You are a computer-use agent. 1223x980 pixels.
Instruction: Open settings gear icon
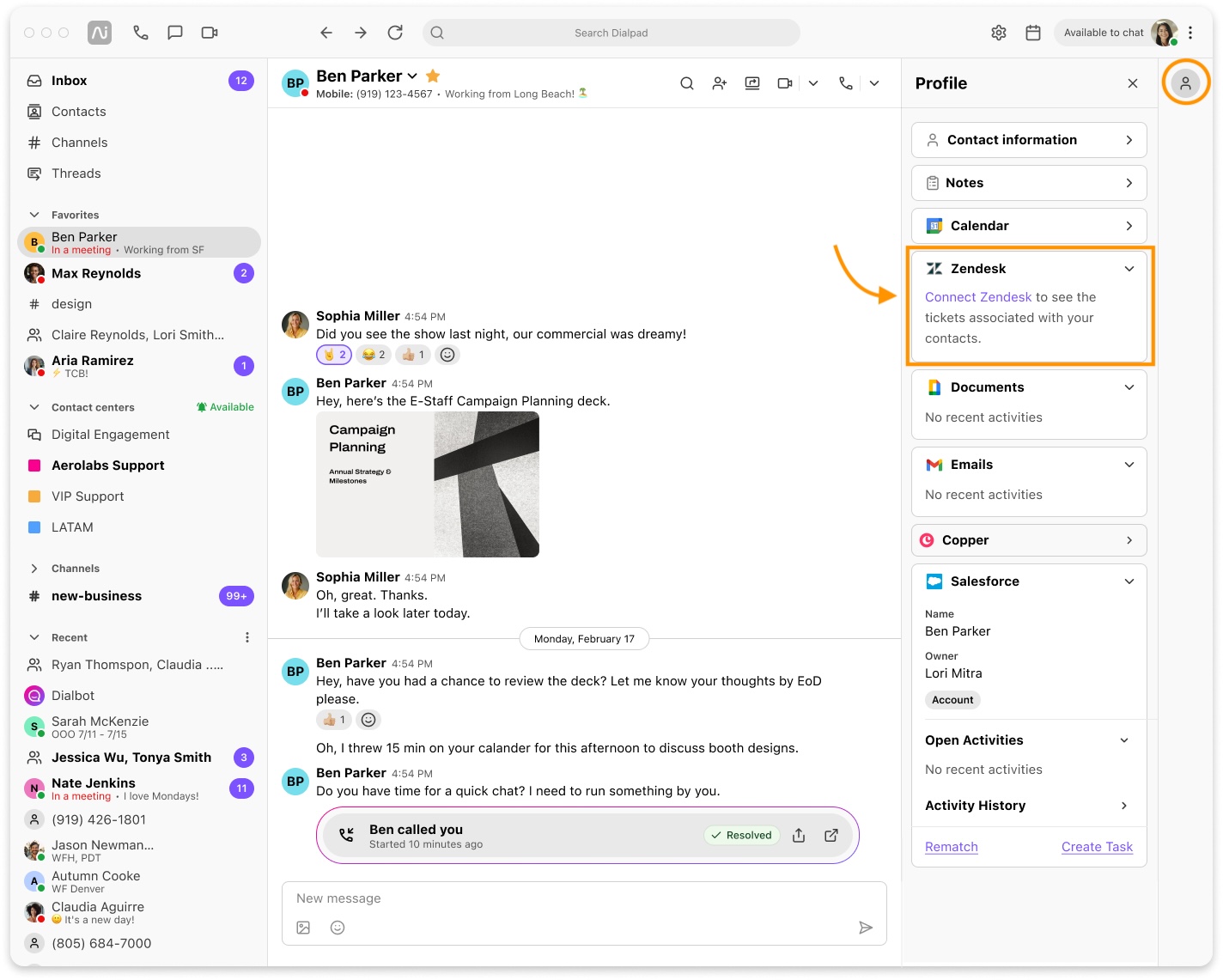(999, 33)
